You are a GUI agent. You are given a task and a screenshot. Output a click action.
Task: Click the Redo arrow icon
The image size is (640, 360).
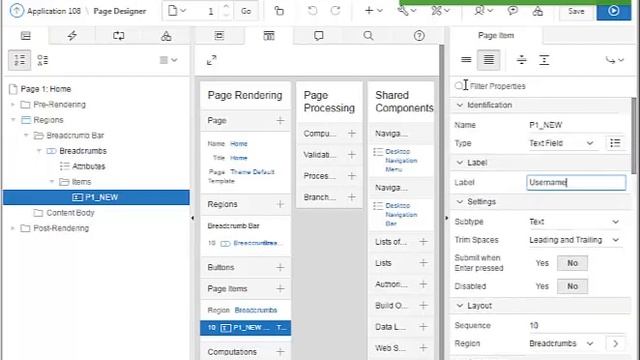tap(336, 11)
